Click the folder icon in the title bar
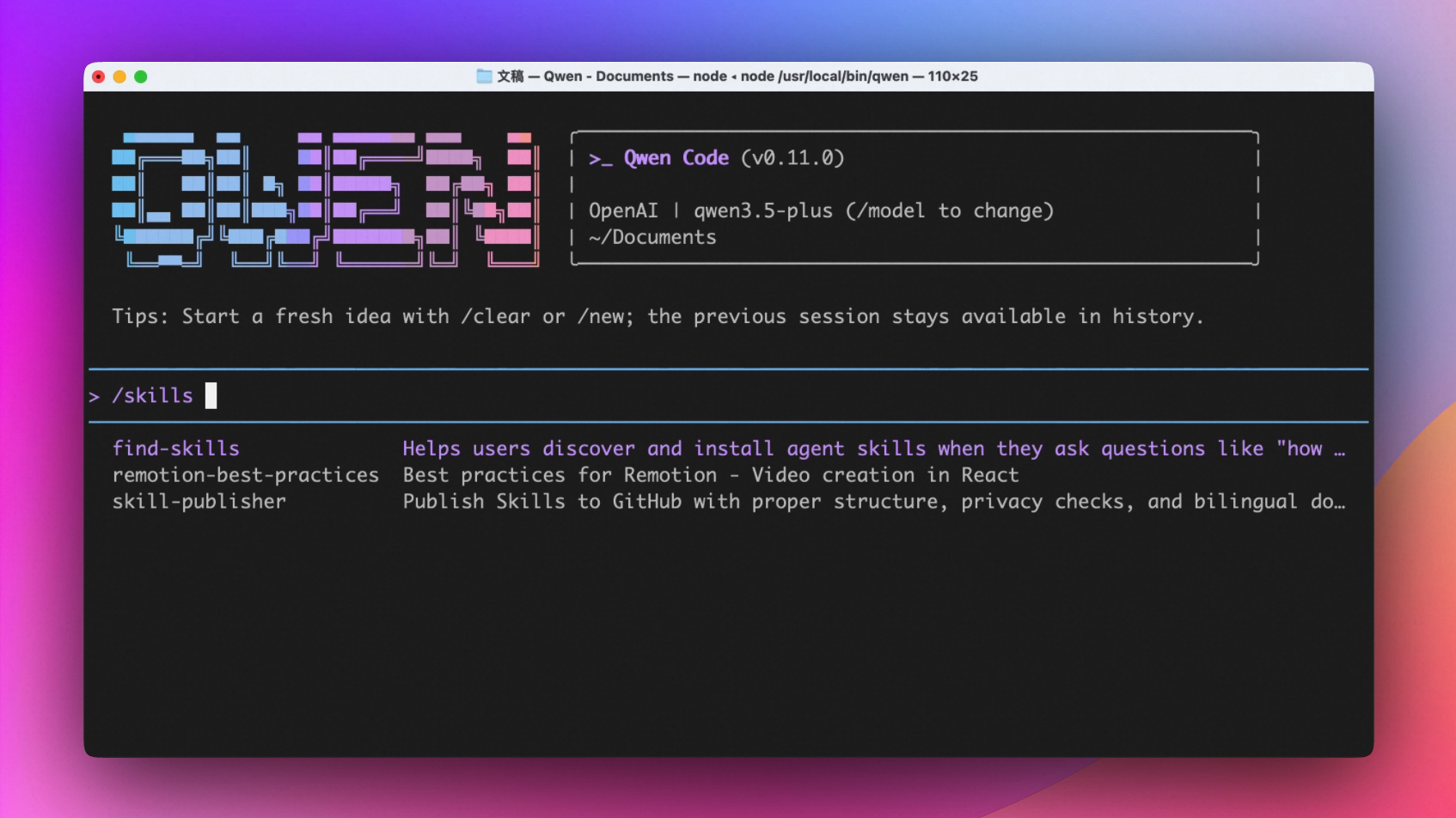The height and width of the screenshot is (818, 1456). 484,76
